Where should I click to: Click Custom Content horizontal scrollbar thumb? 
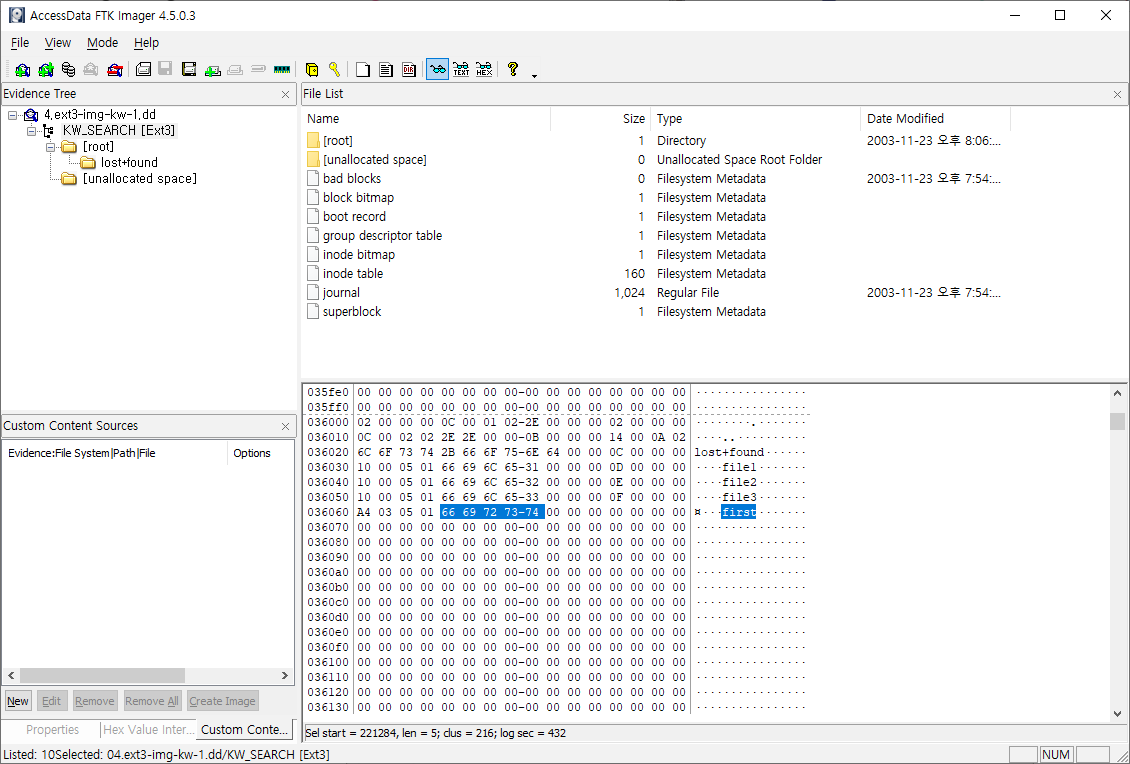(x=102, y=676)
